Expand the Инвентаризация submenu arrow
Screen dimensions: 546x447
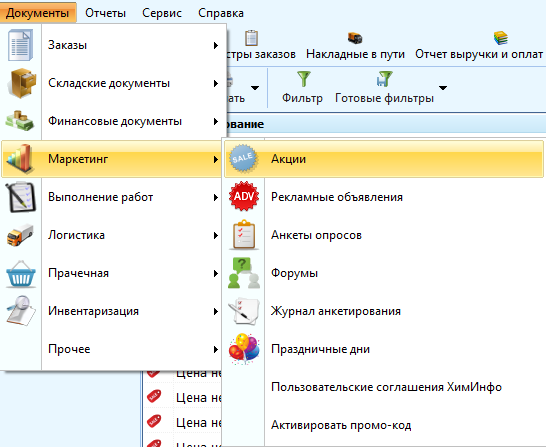click(x=216, y=311)
